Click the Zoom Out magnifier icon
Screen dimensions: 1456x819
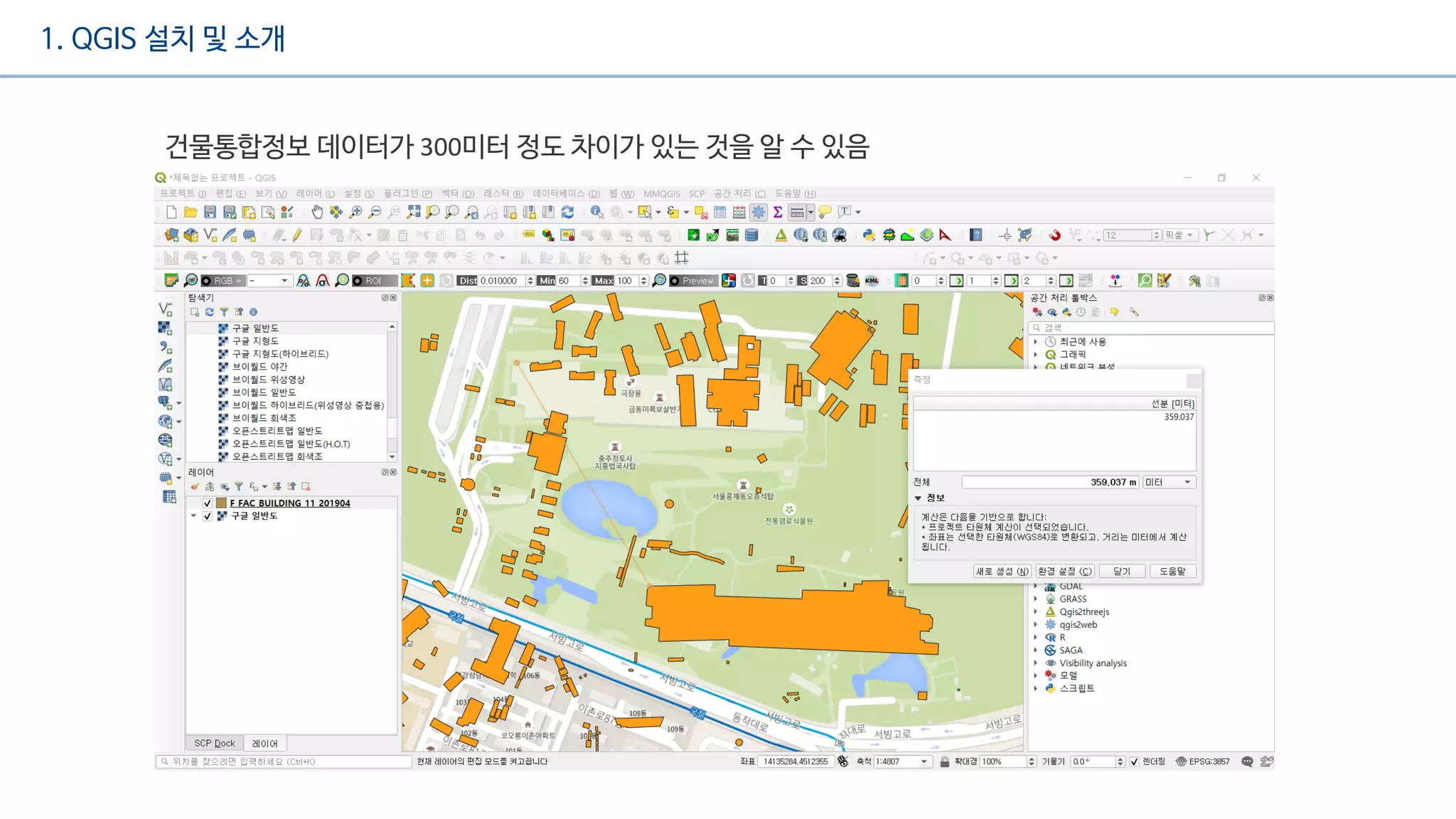point(375,212)
